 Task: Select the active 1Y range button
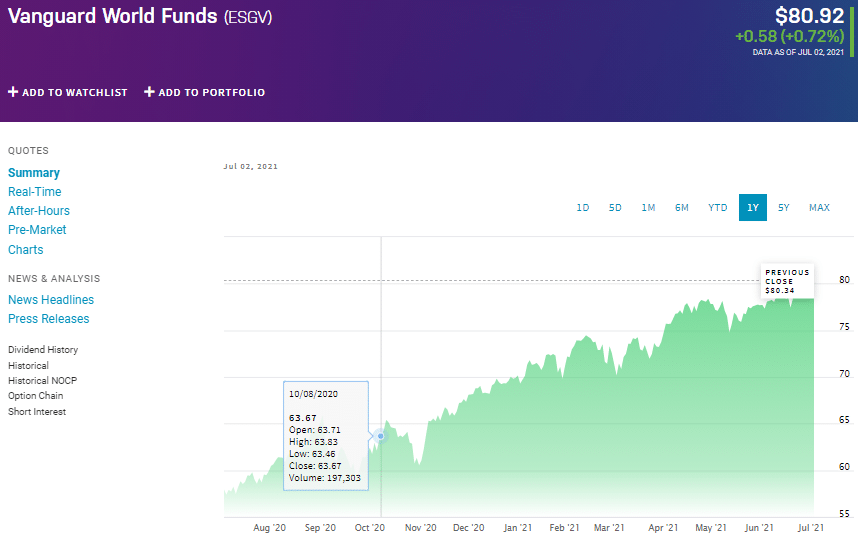[x=753, y=207]
